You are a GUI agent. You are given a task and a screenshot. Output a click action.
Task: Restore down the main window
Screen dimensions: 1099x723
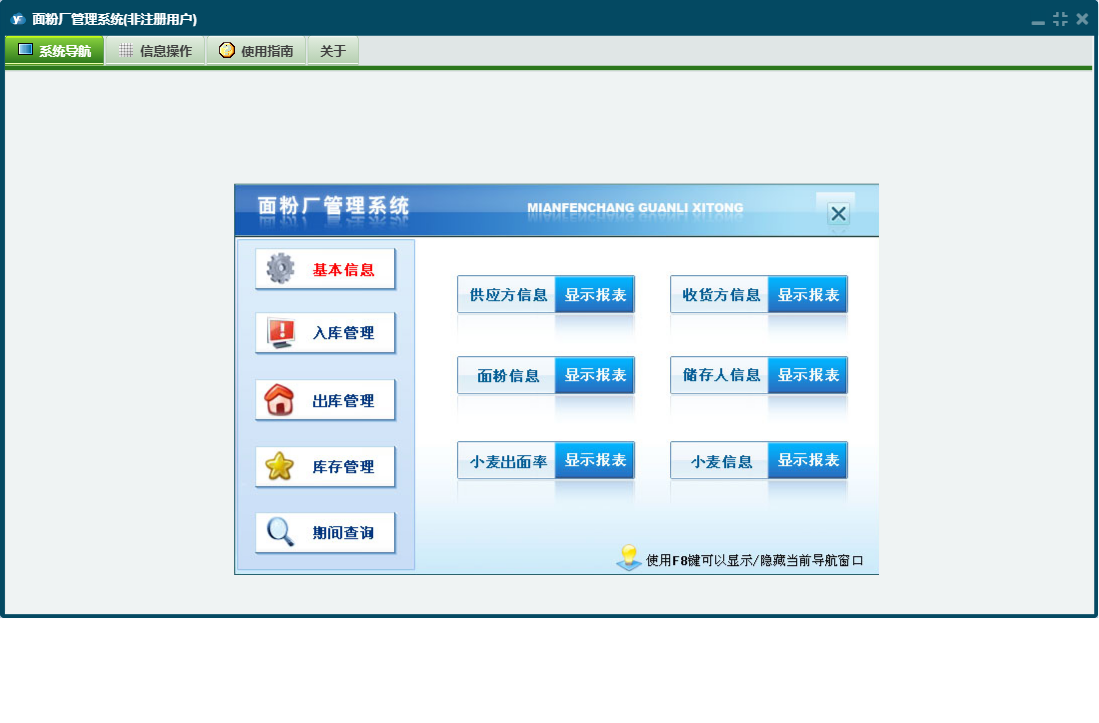[1060, 19]
